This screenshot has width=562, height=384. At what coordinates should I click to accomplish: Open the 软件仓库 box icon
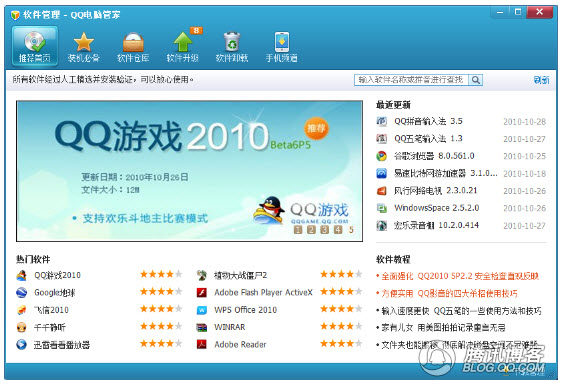click(133, 42)
